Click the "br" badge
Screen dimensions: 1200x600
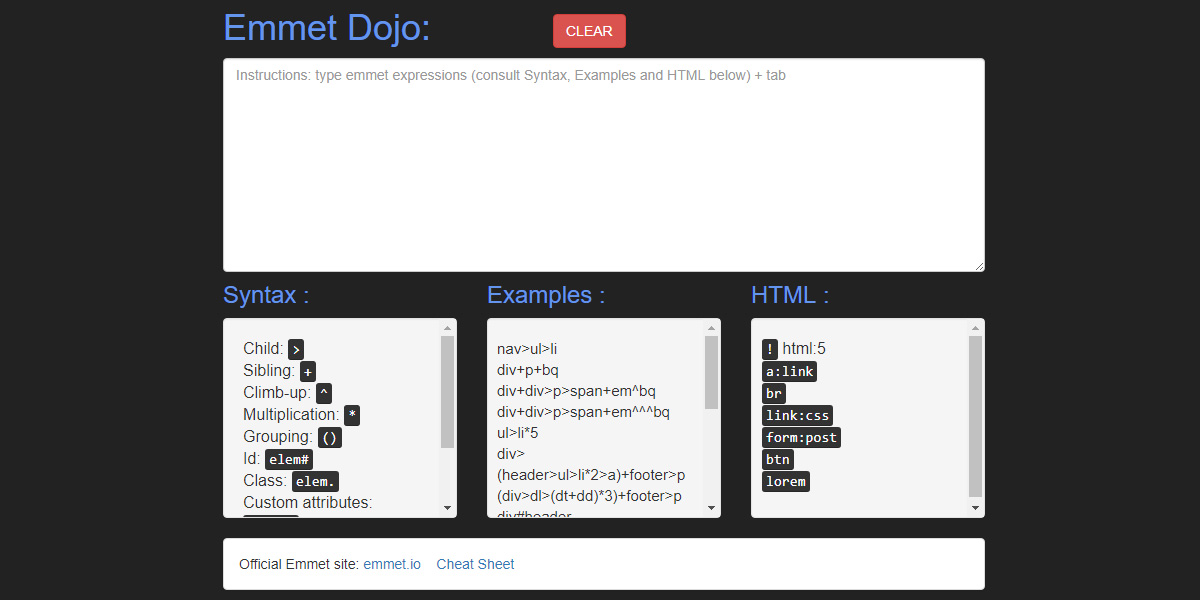coord(774,393)
